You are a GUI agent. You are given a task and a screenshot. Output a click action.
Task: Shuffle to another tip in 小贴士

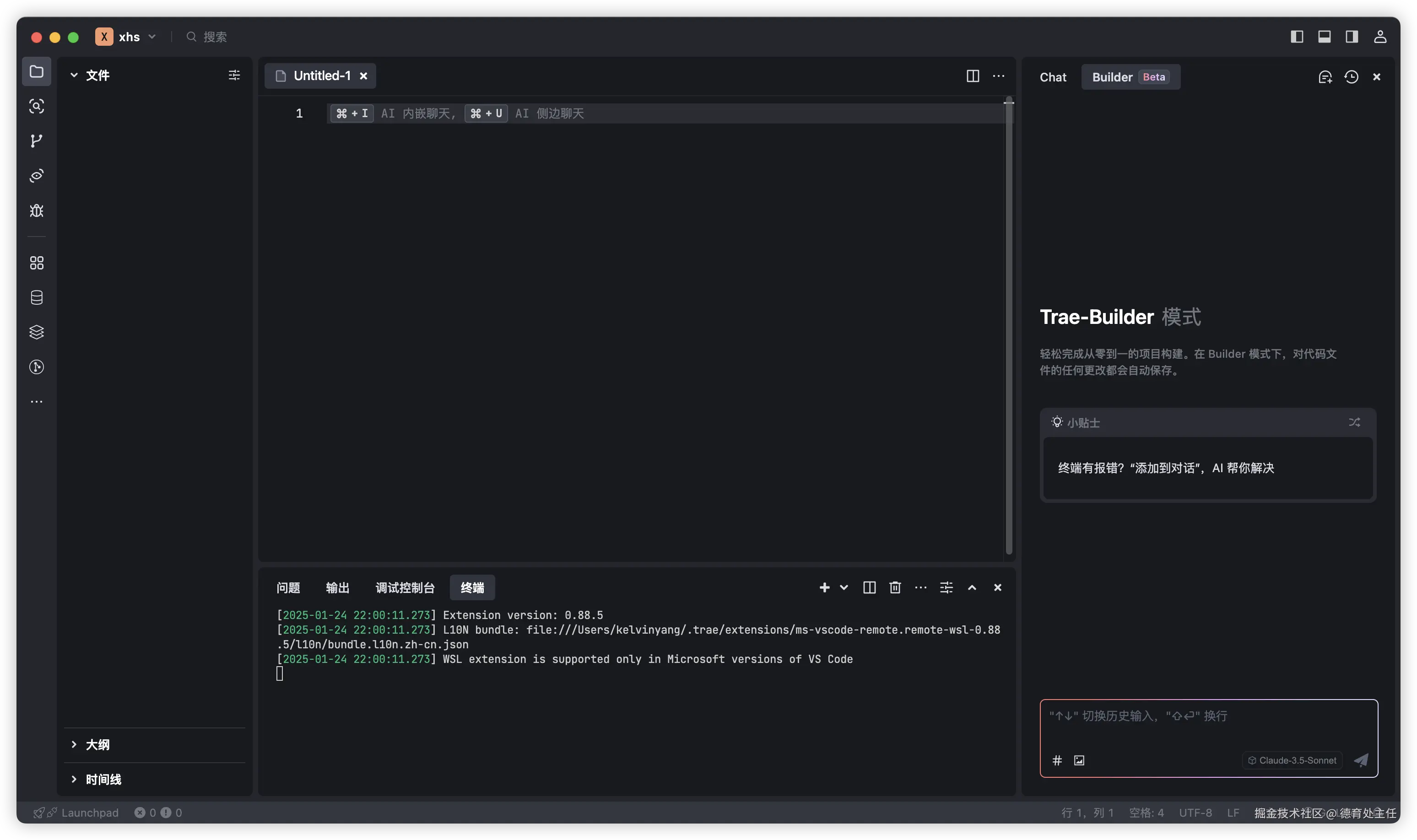coord(1354,422)
